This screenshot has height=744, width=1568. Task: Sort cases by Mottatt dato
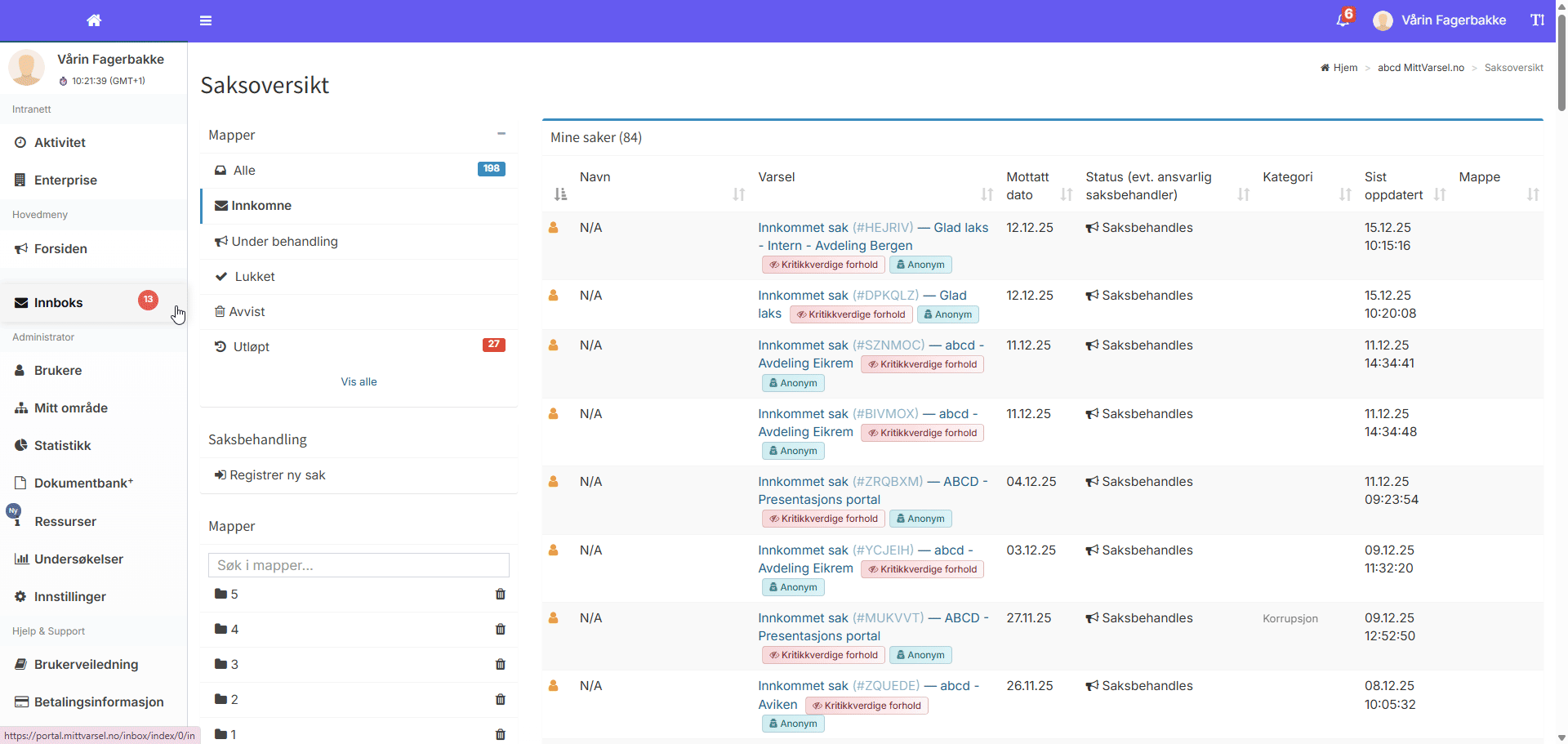[x=1066, y=194]
